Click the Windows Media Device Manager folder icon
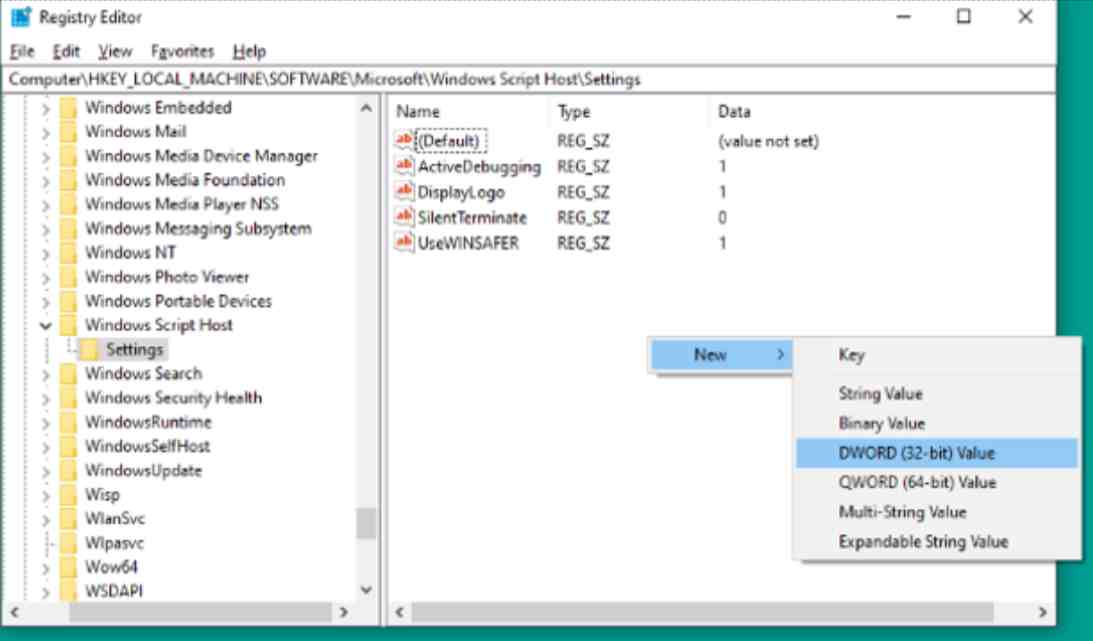The height and width of the screenshot is (641, 1093). point(68,156)
